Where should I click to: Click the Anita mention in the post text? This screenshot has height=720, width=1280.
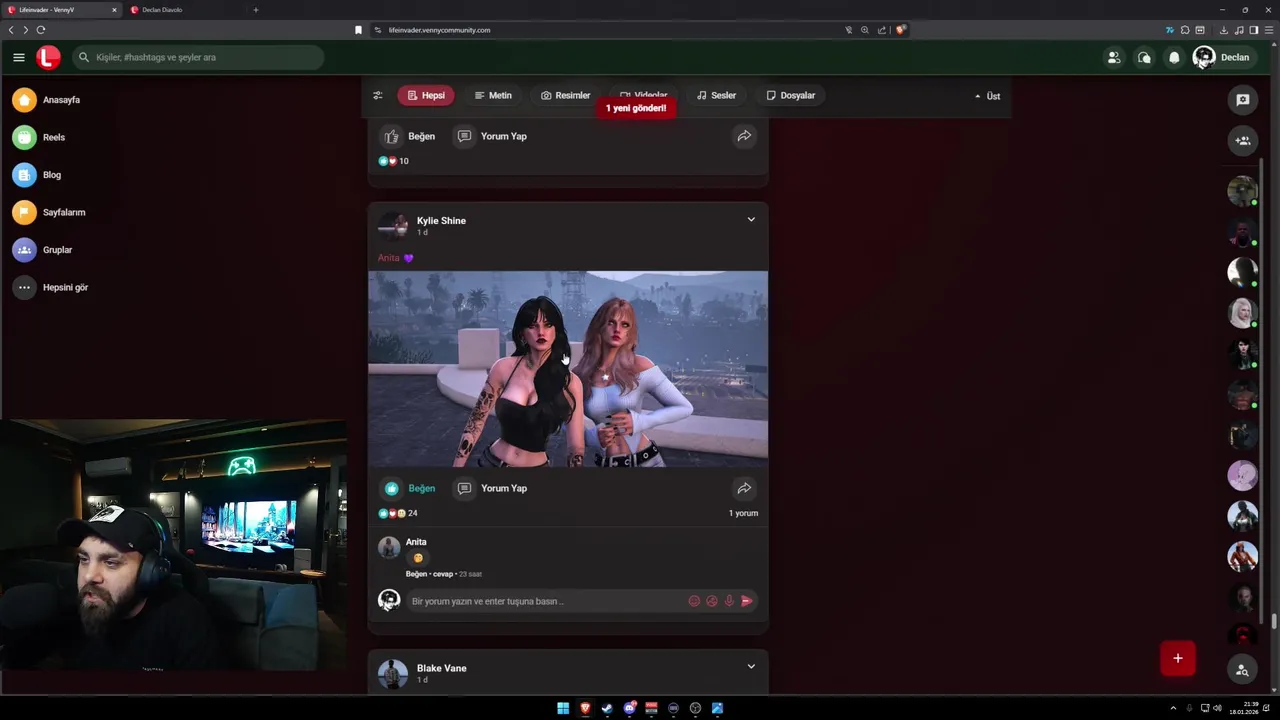click(x=388, y=258)
